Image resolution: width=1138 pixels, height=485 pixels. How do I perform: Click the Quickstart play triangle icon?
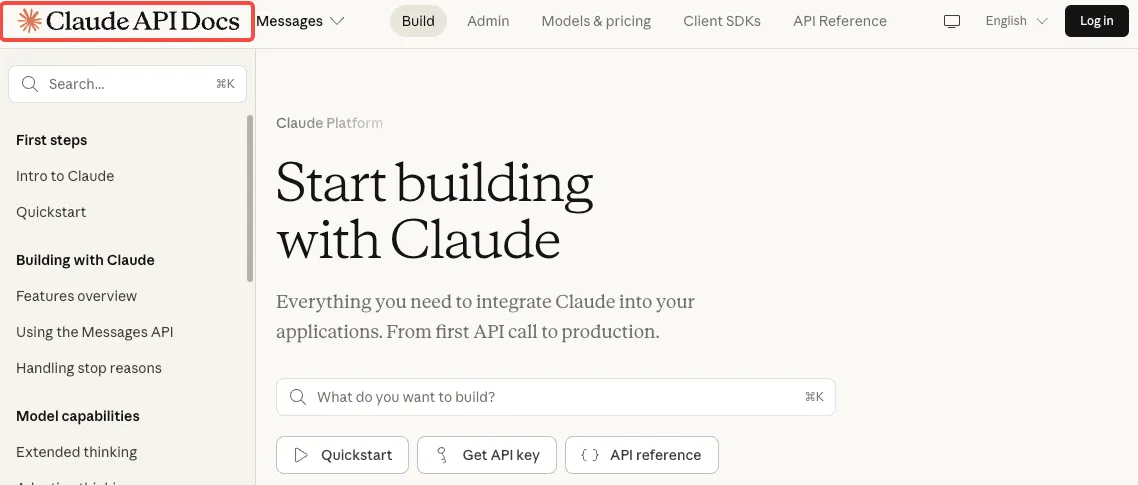click(300, 455)
